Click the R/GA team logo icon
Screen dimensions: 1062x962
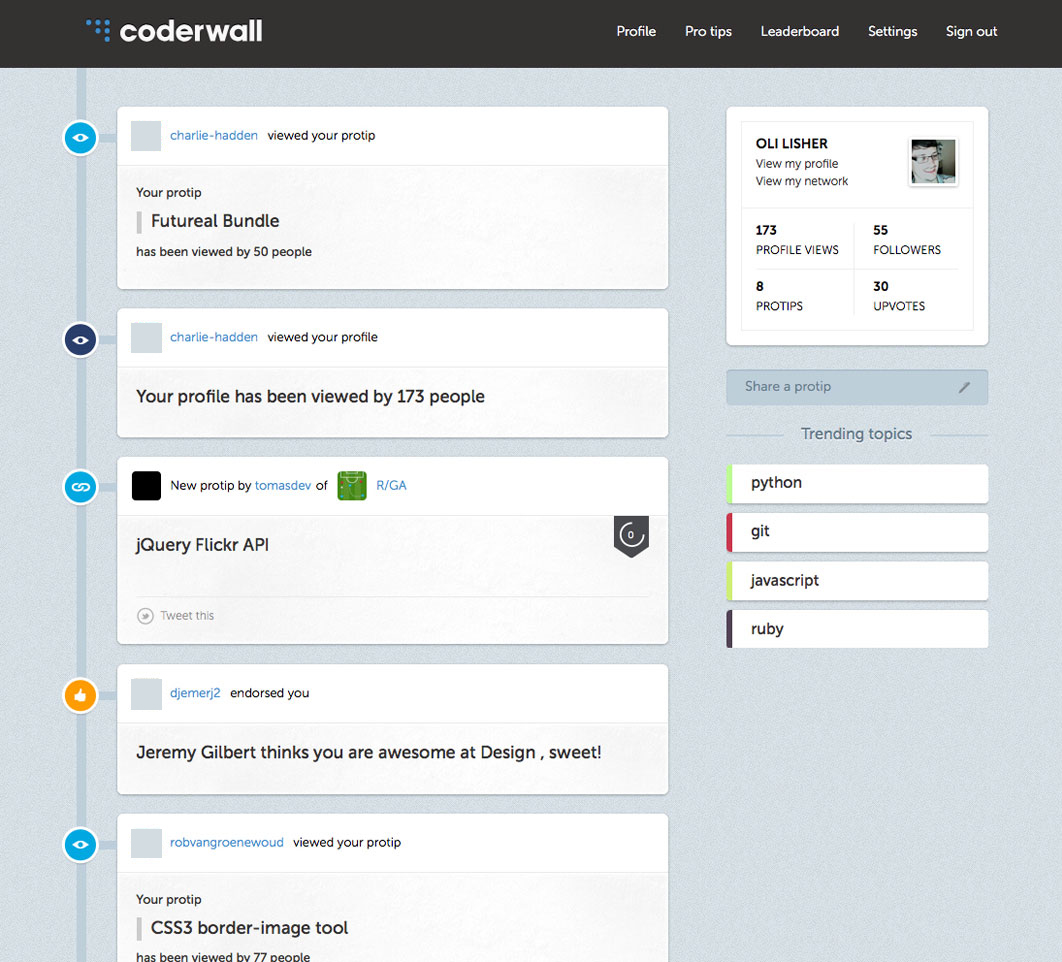pos(352,486)
